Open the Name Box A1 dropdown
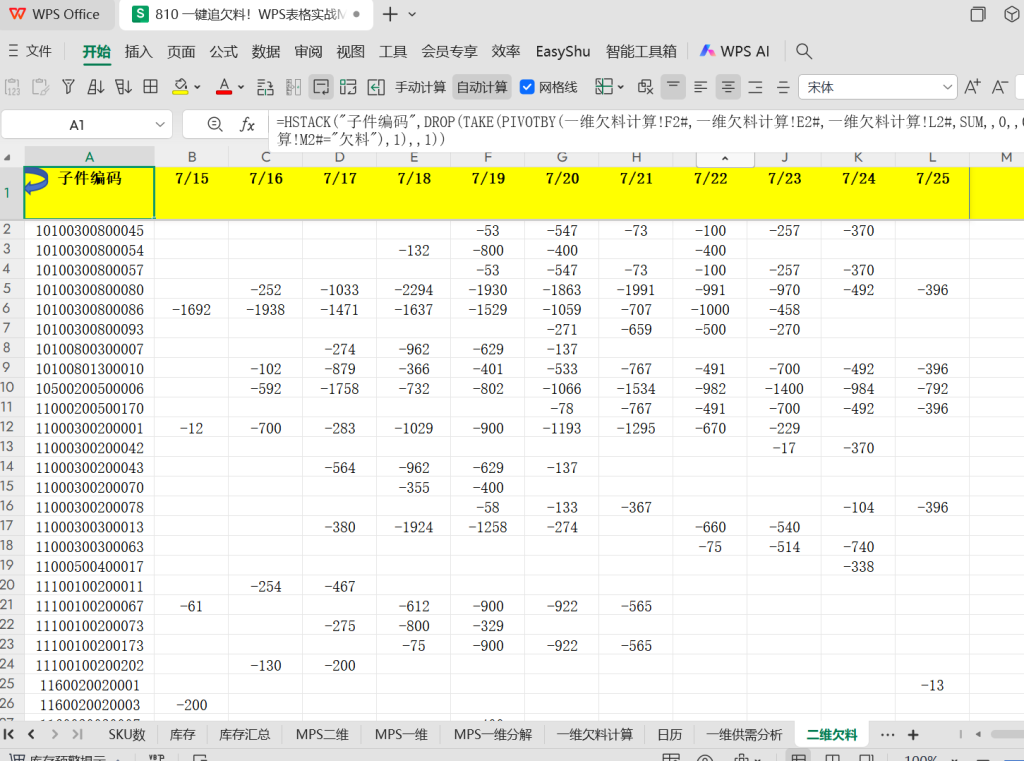 pyautogui.click(x=159, y=124)
